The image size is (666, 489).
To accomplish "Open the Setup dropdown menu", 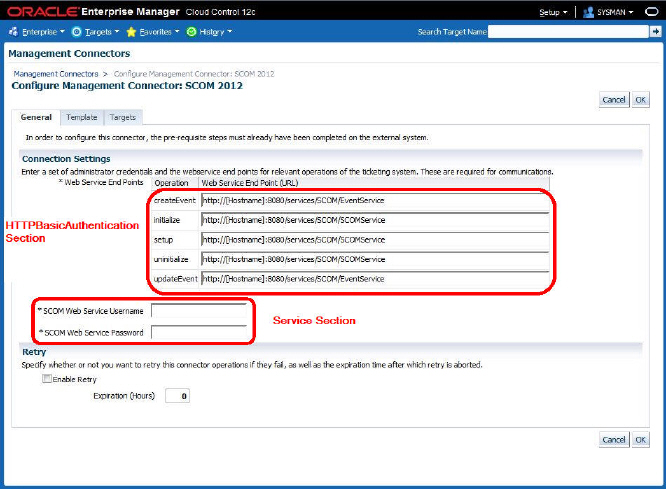I will click(x=553, y=12).
